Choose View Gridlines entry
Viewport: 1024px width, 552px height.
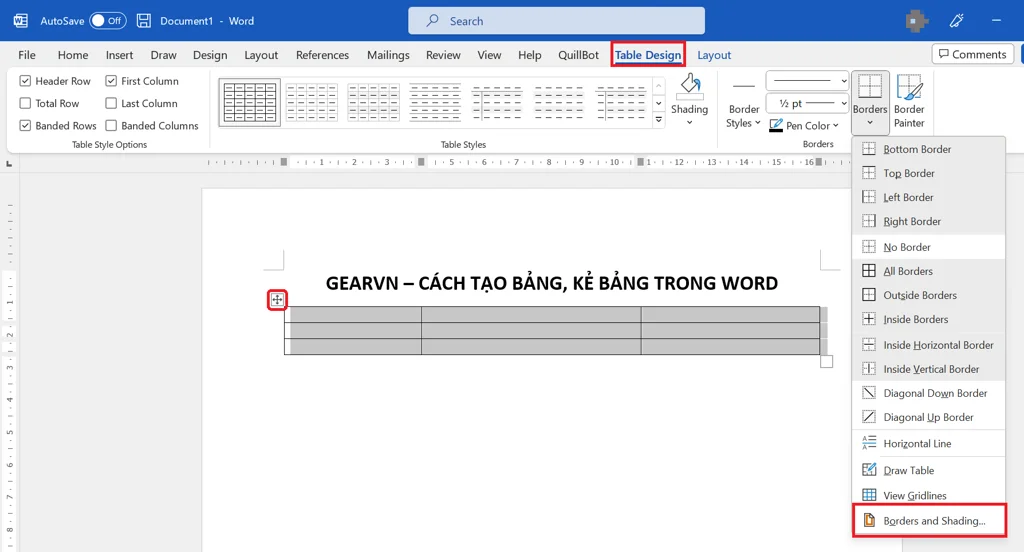pos(929,495)
